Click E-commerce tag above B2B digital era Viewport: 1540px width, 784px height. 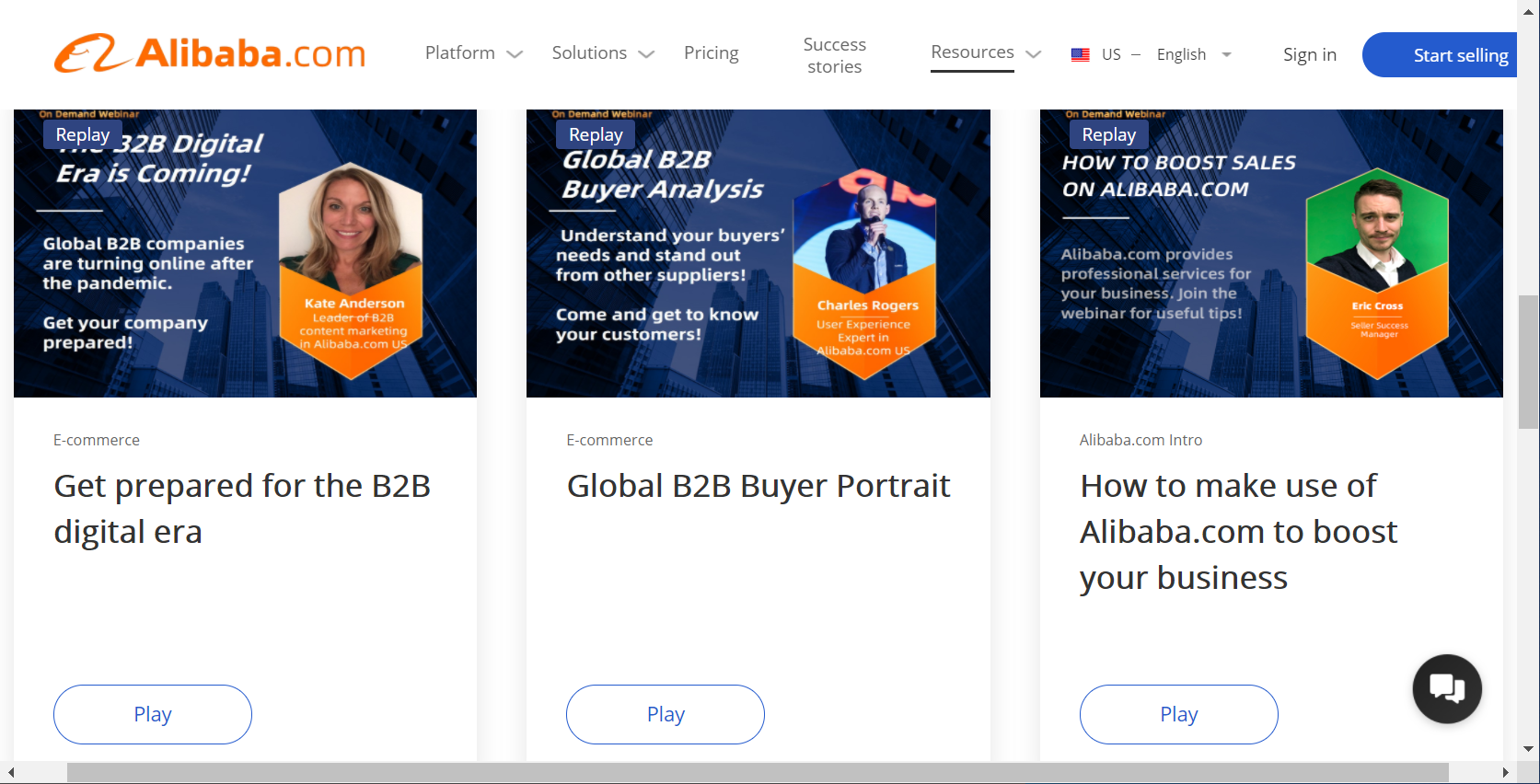pos(97,440)
